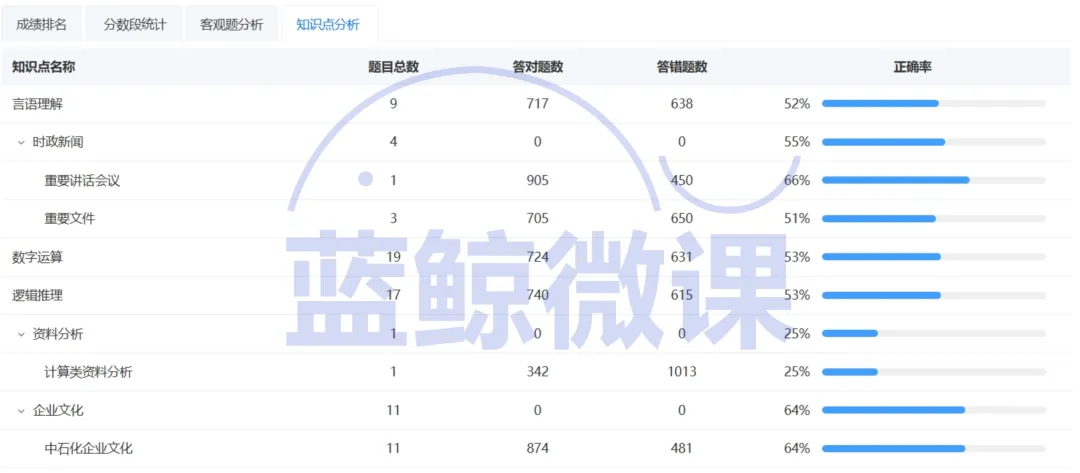Click the 计算类资料分析 25% progress bar
The image size is (1080, 473).
click(934, 372)
